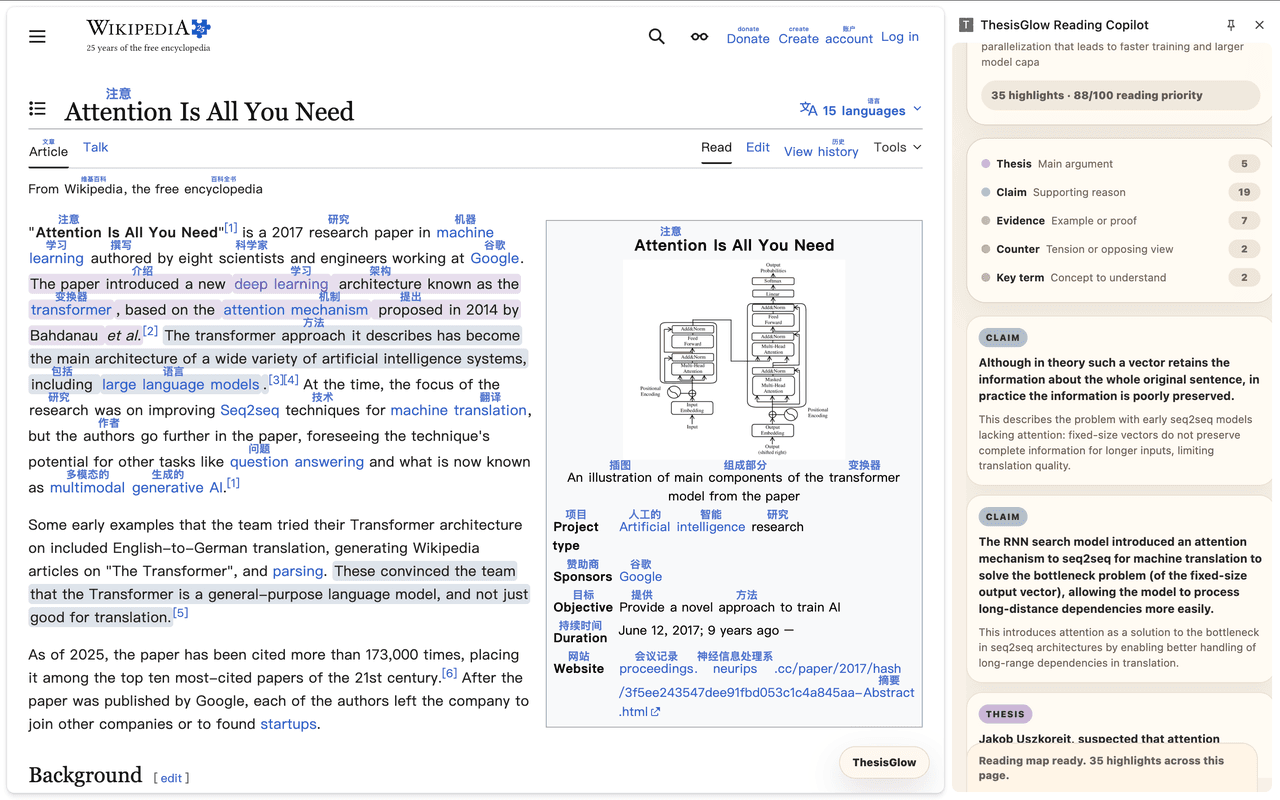Open Wikipedia search with magnifier icon
Image resolution: width=1280 pixels, height=800 pixels.
tap(656, 37)
